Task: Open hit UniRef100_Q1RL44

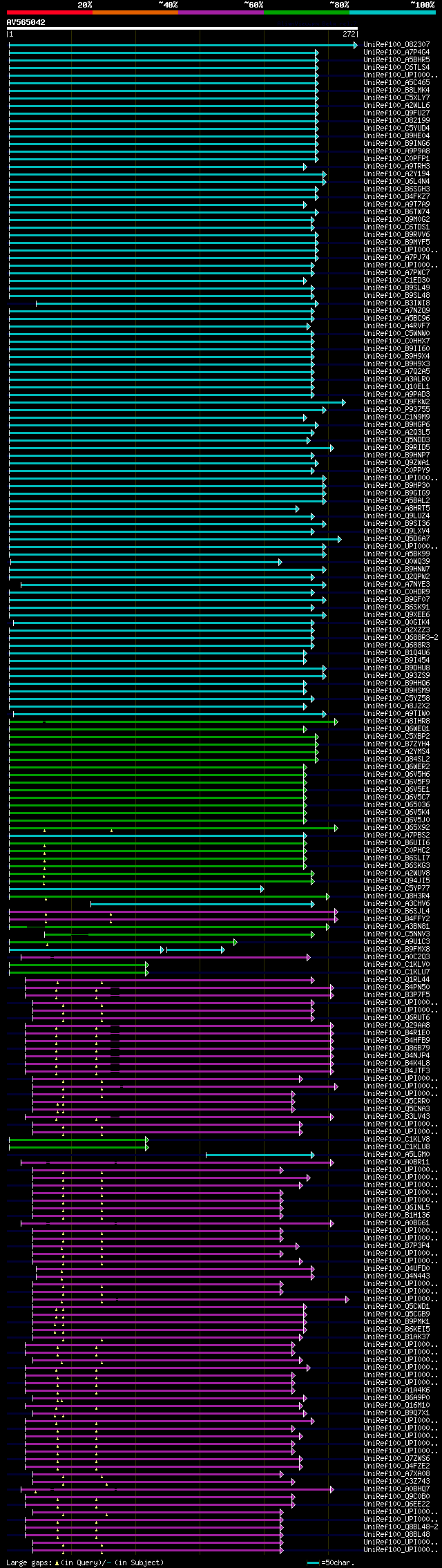Action: tap(396, 980)
